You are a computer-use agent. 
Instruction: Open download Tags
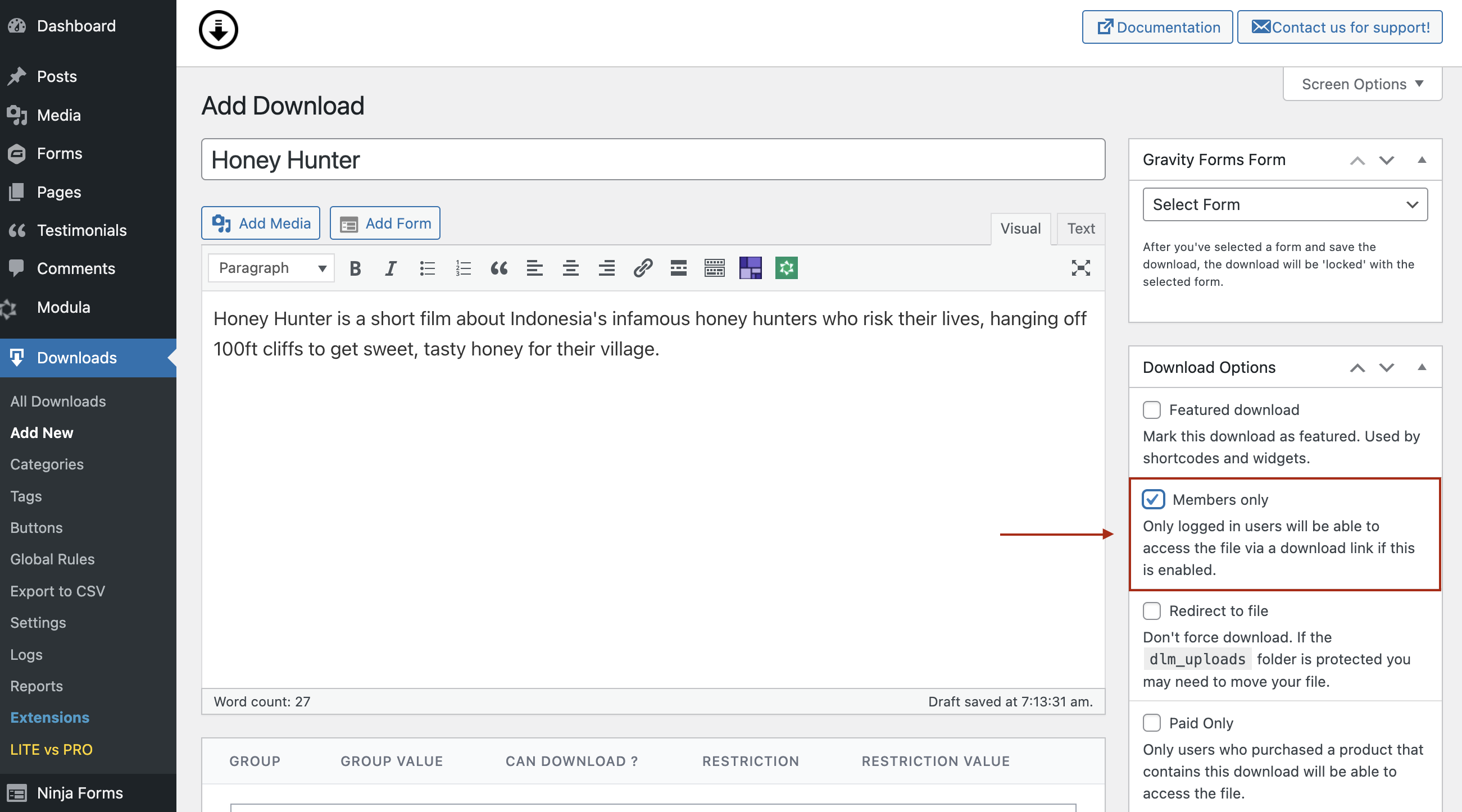click(x=26, y=496)
